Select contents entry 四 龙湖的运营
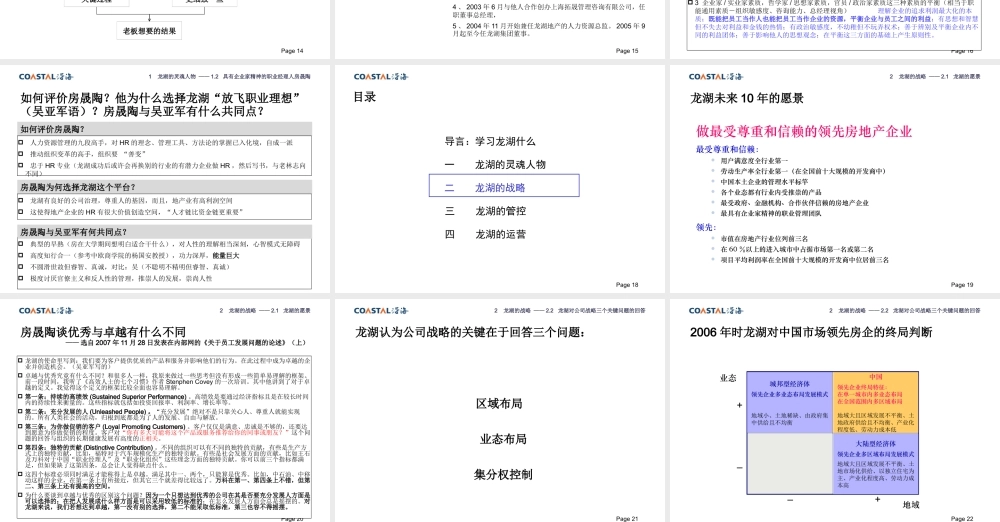This screenshot has height=522, width=1000. tap(485, 234)
